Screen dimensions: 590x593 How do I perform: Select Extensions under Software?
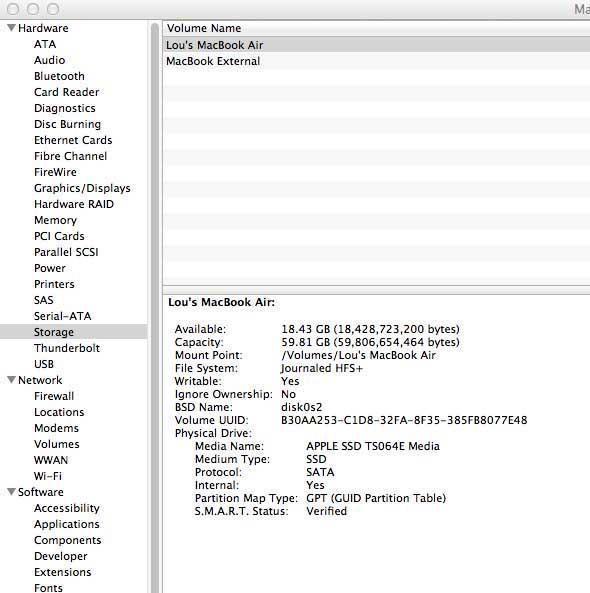coord(62,572)
